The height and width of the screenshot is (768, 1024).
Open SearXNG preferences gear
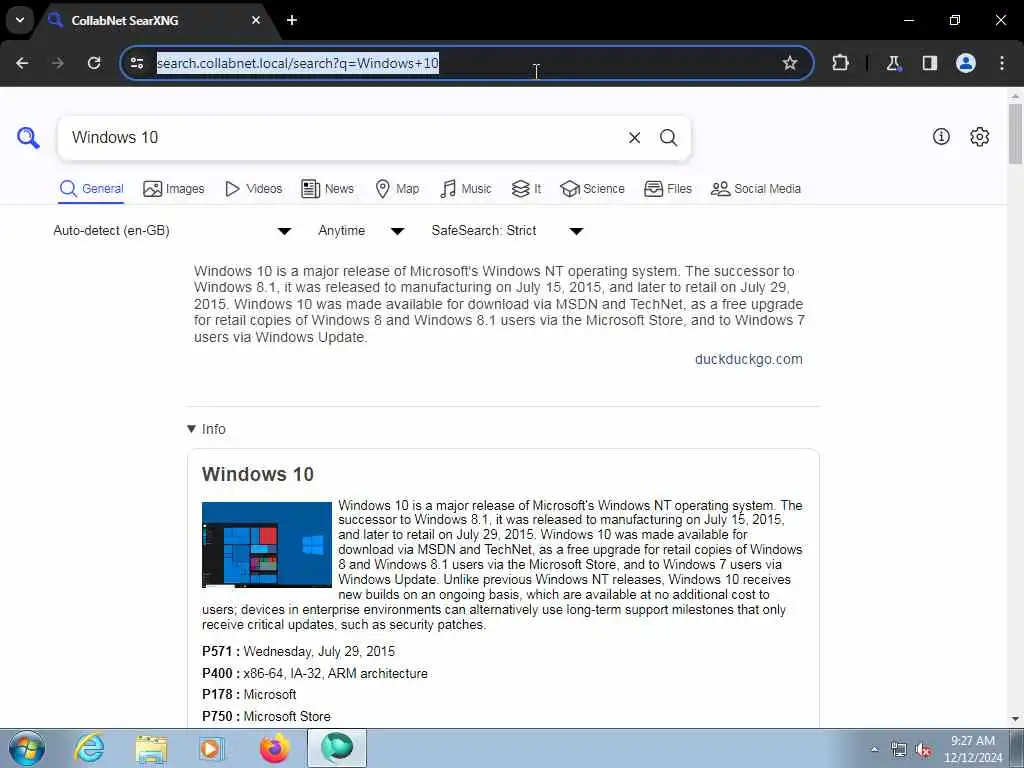tap(979, 136)
